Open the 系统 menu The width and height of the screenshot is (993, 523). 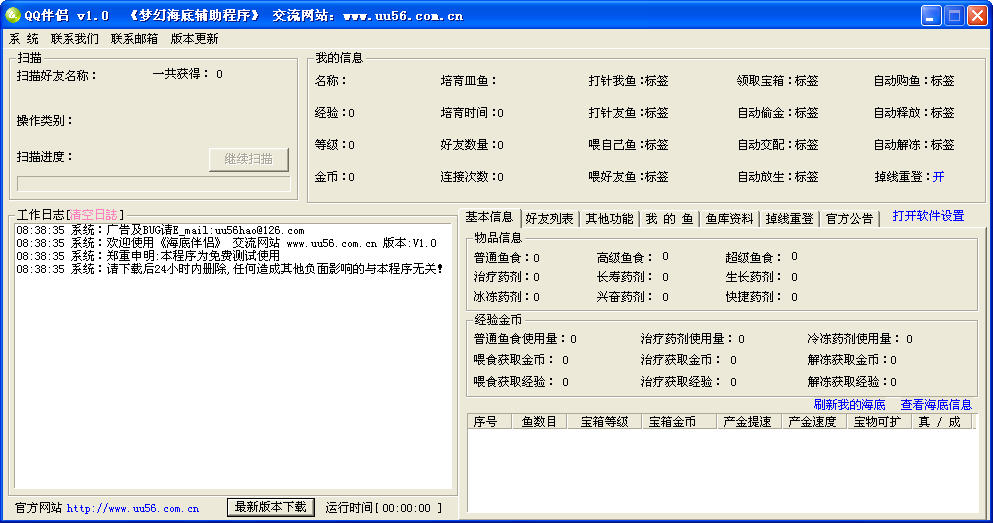tap(23, 39)
